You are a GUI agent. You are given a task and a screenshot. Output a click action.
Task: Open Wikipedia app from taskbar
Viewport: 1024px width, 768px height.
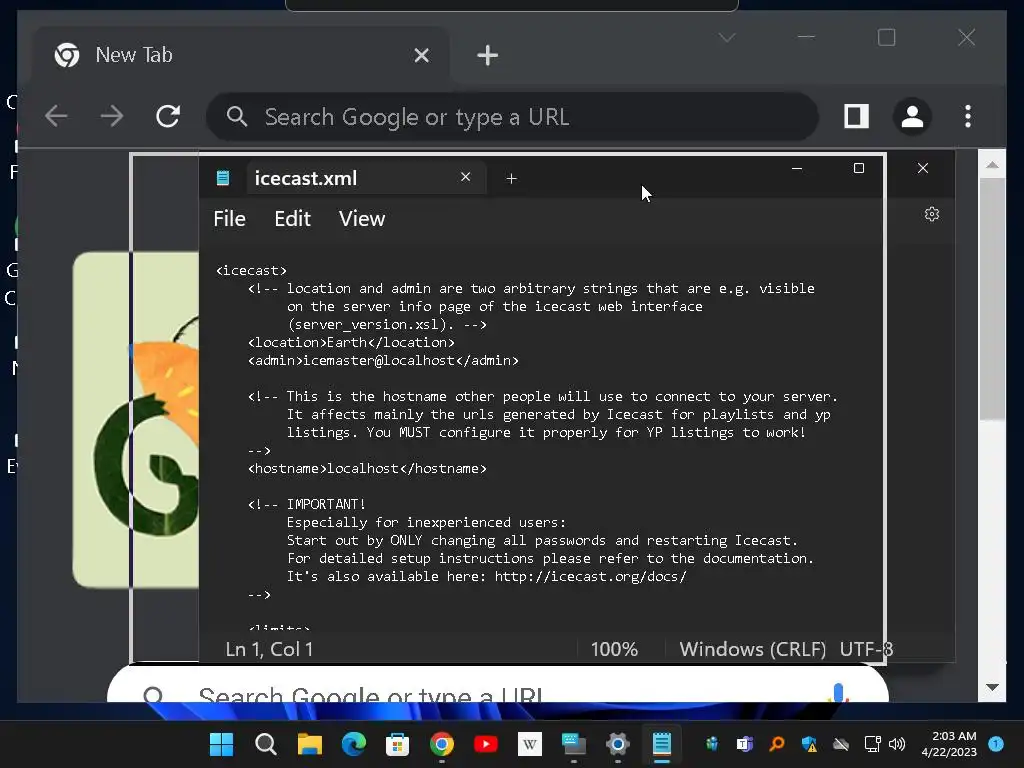(x=530, y=744)
